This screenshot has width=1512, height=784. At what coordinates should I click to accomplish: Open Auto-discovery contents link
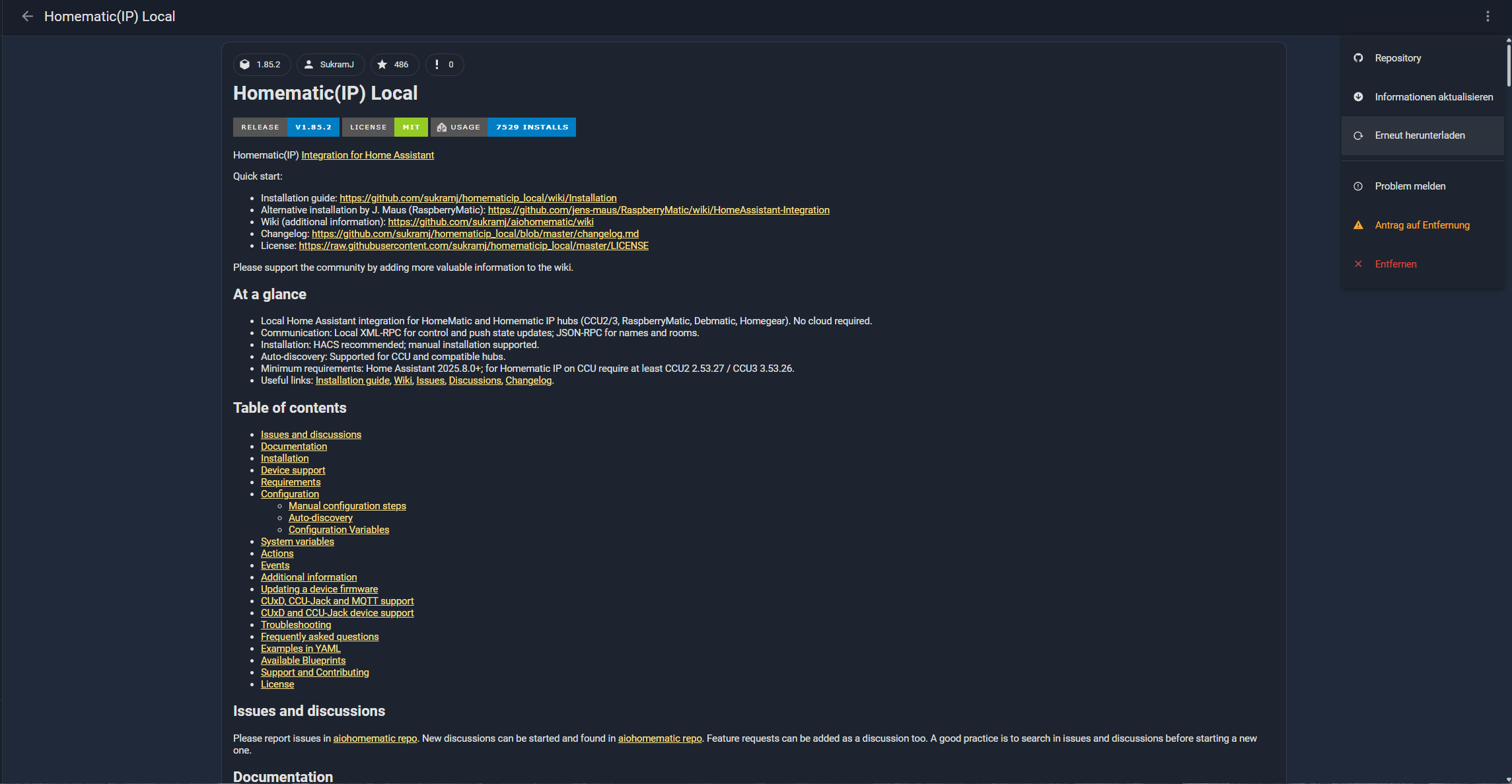(x=320, y=518)
